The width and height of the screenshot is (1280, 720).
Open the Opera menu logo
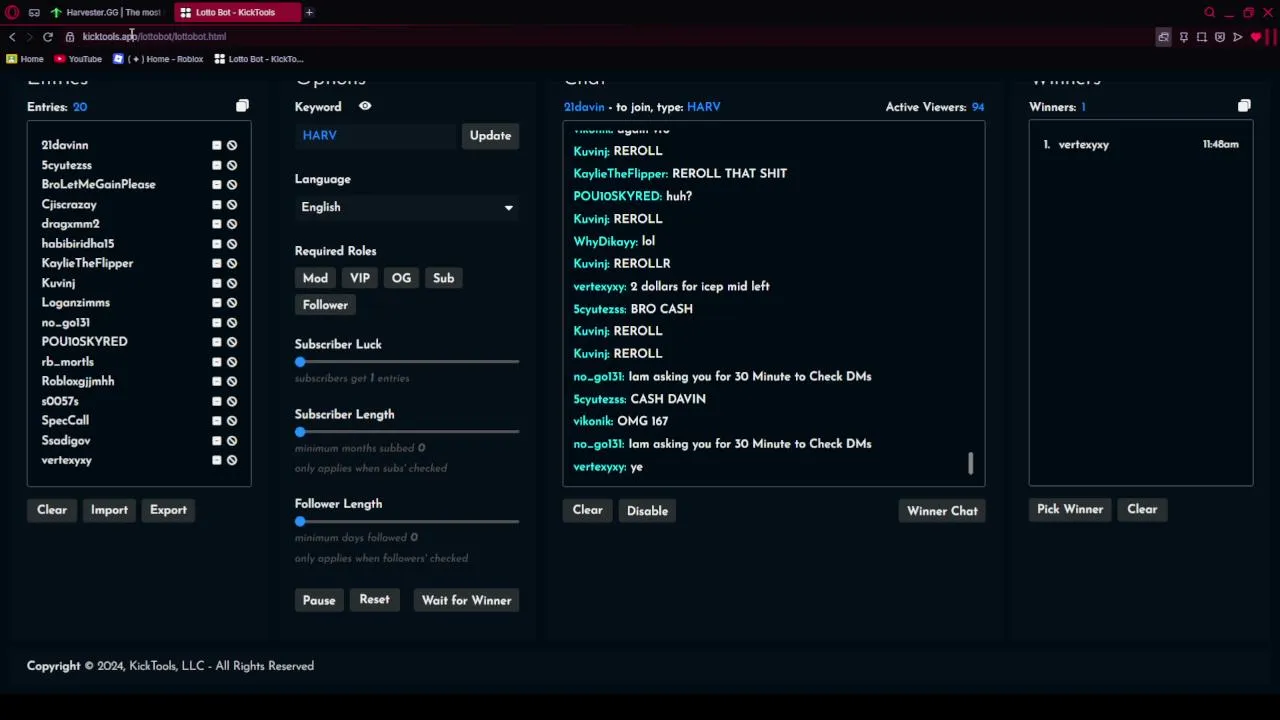[x=13, y=12]
